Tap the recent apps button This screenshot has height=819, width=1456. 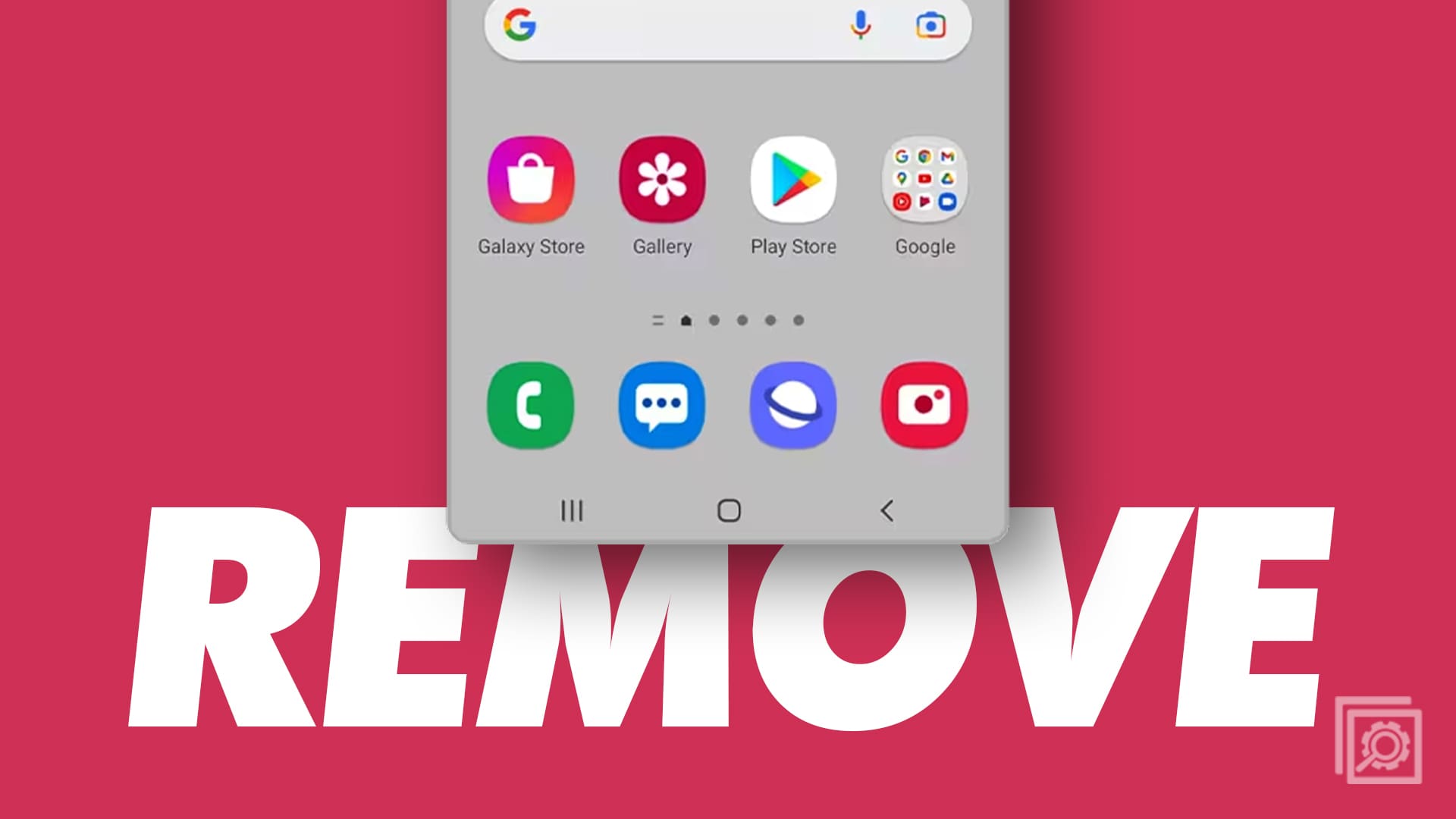572,510
